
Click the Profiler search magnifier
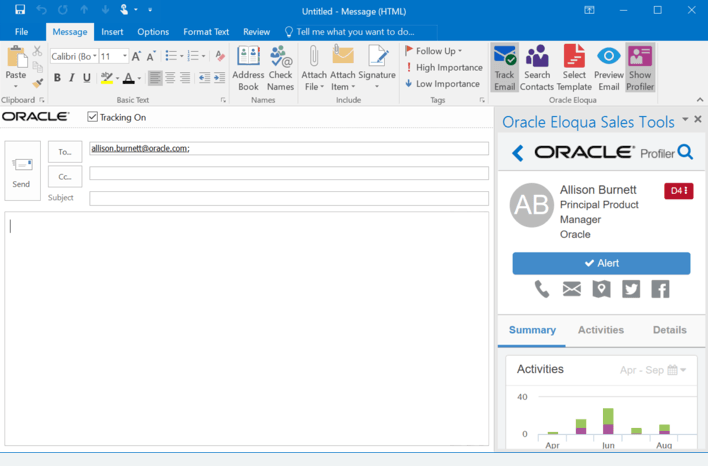pyautogui.click(x=685, y=152)
